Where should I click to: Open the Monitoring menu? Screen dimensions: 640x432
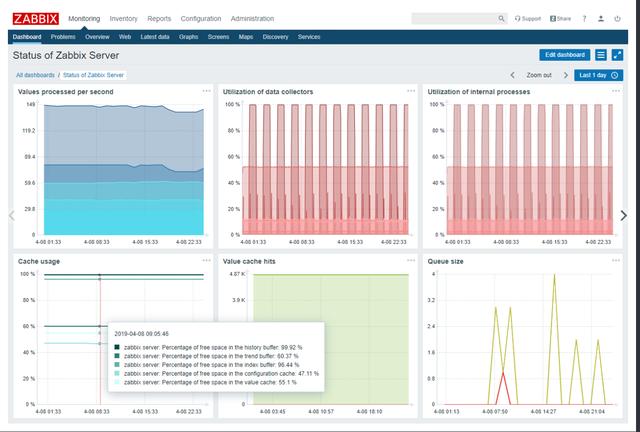pyautogui.click(x=84, y=19)
